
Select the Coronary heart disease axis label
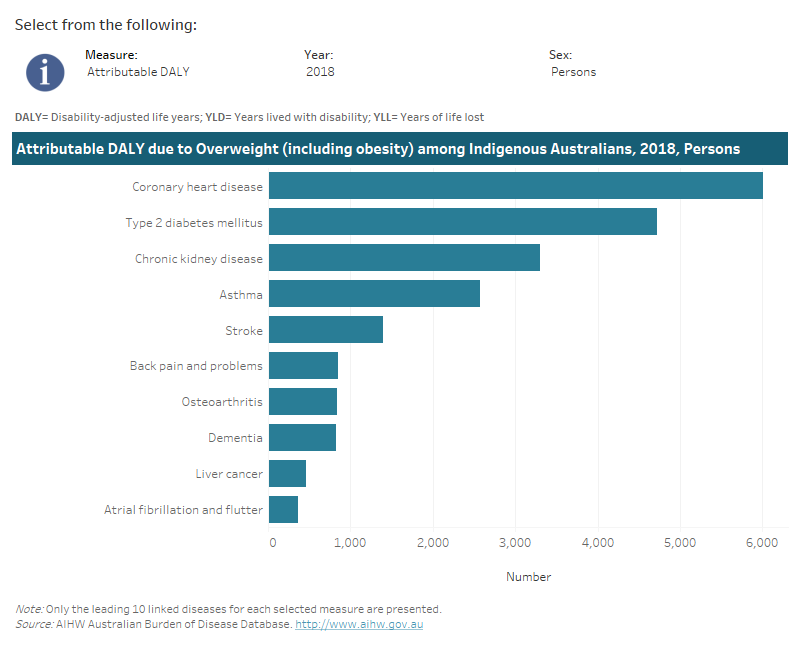pos(196,186)
